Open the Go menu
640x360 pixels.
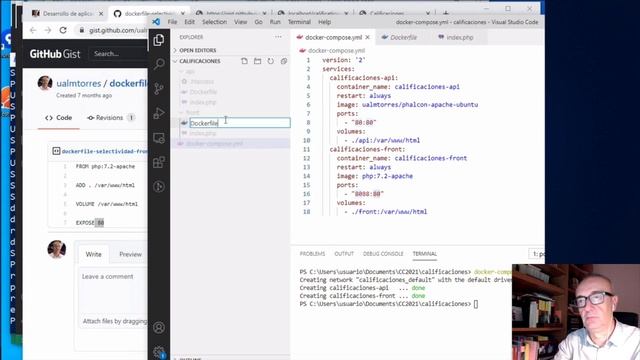coord(258,22)
